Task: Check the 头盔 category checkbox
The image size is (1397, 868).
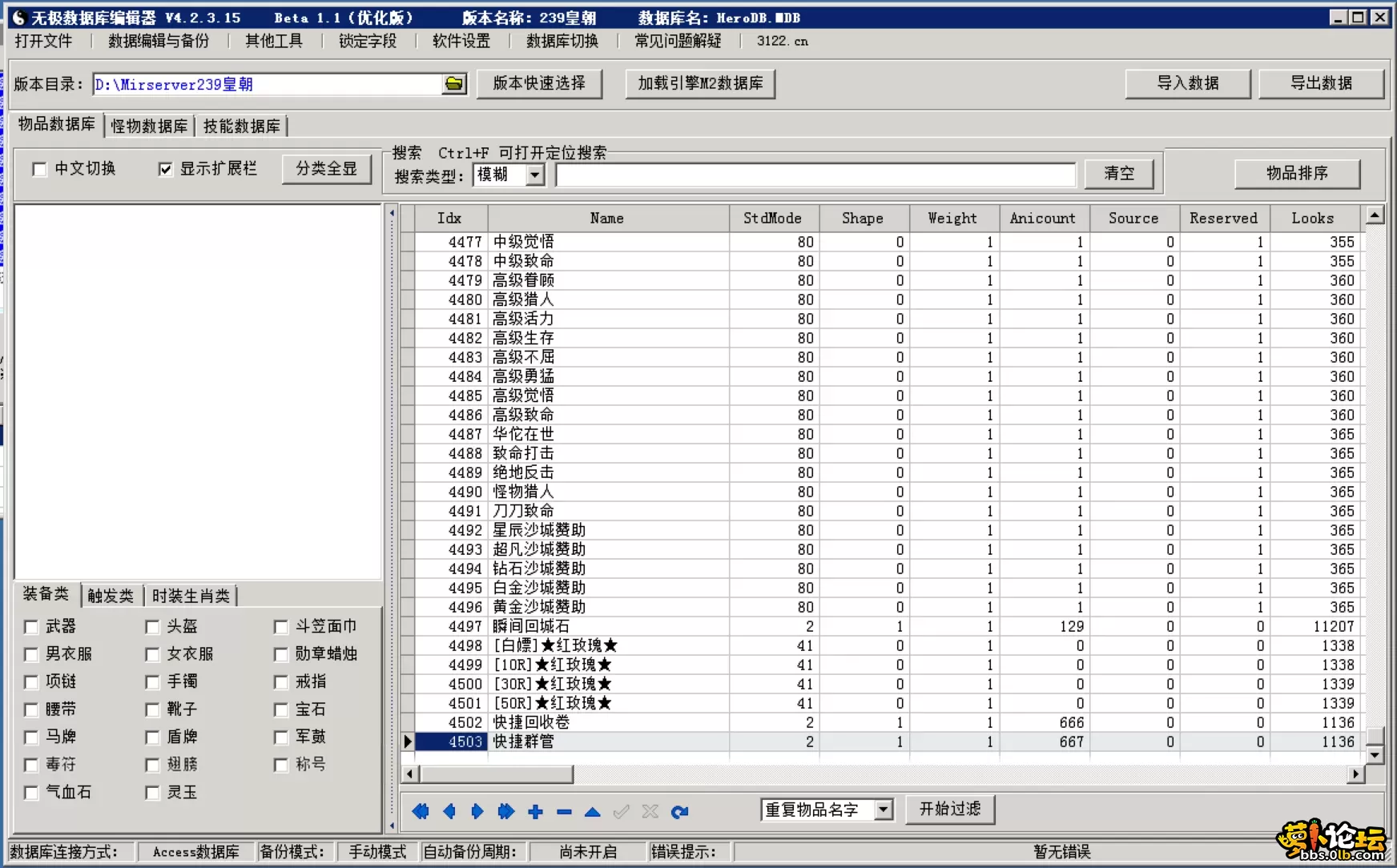Action: [152, 627]
